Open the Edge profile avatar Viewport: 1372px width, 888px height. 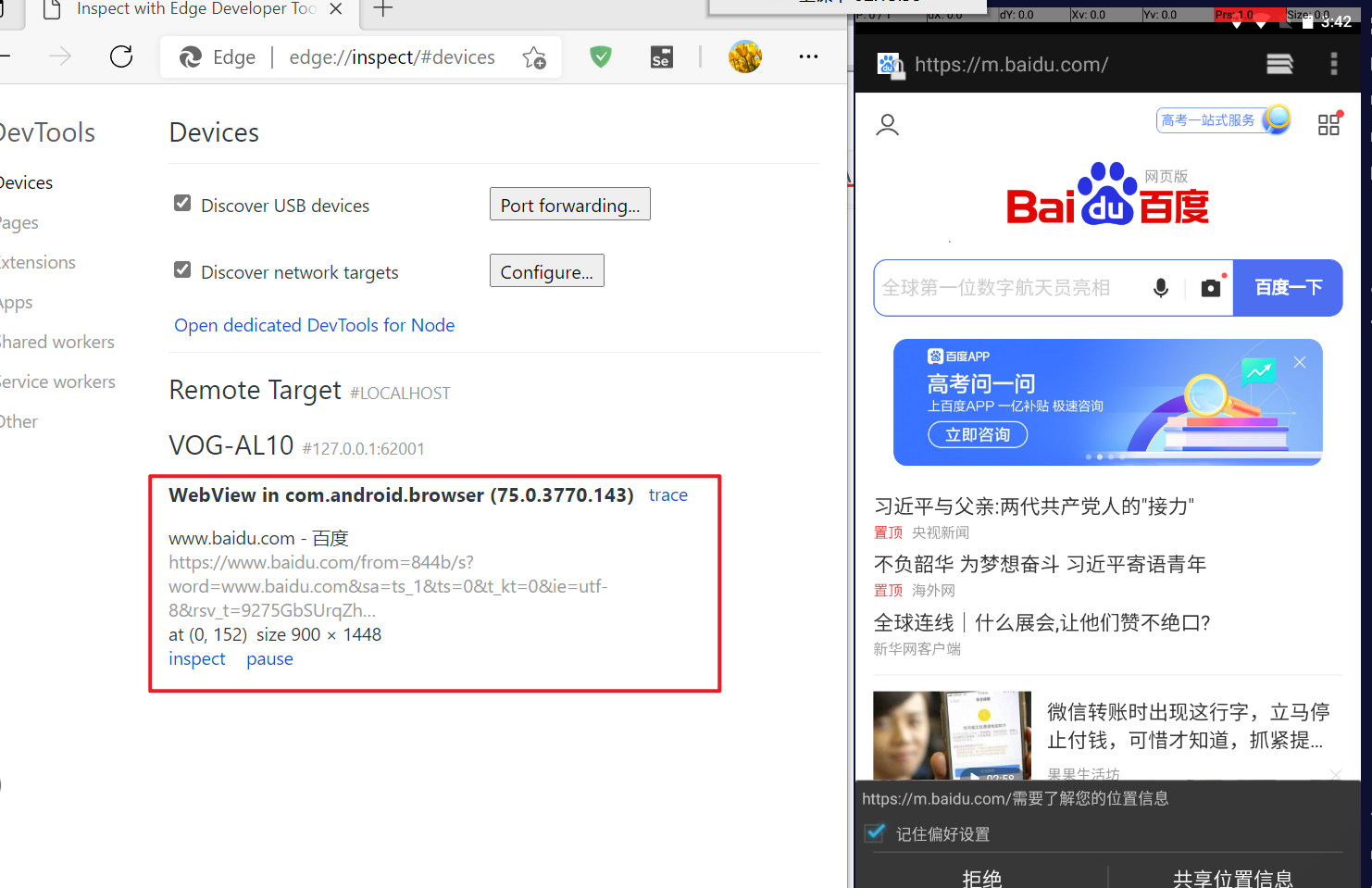[744, 56]
